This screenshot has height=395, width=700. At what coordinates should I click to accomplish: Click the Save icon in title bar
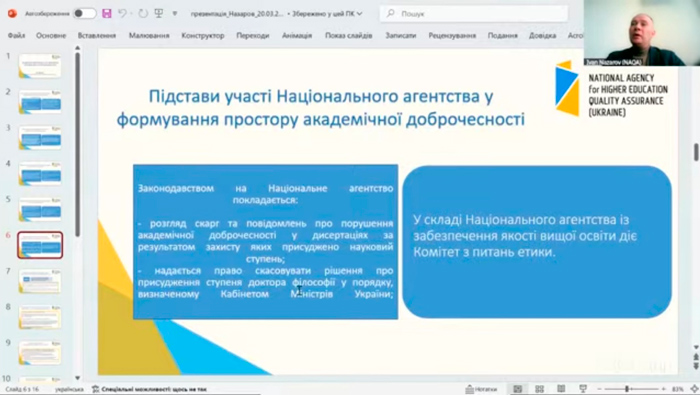click(107, 13)
